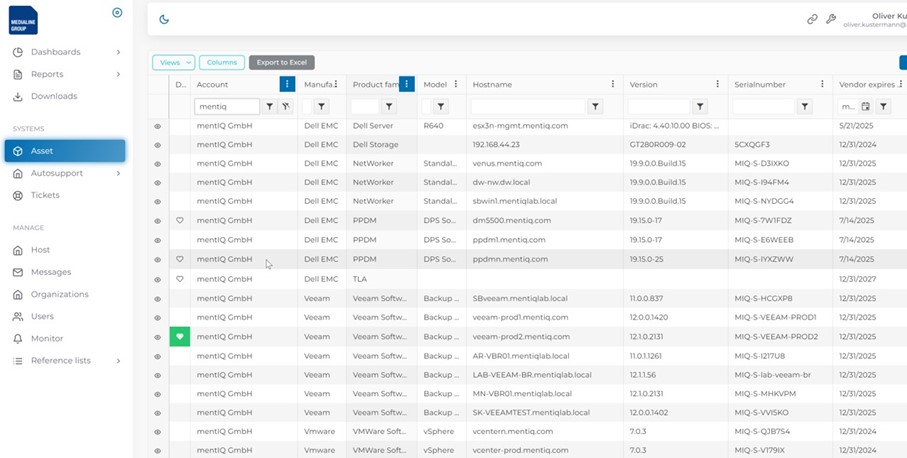Viewport: 907px width, 458px height.
Task: Click the link chain icon in header
Action: 812,19
